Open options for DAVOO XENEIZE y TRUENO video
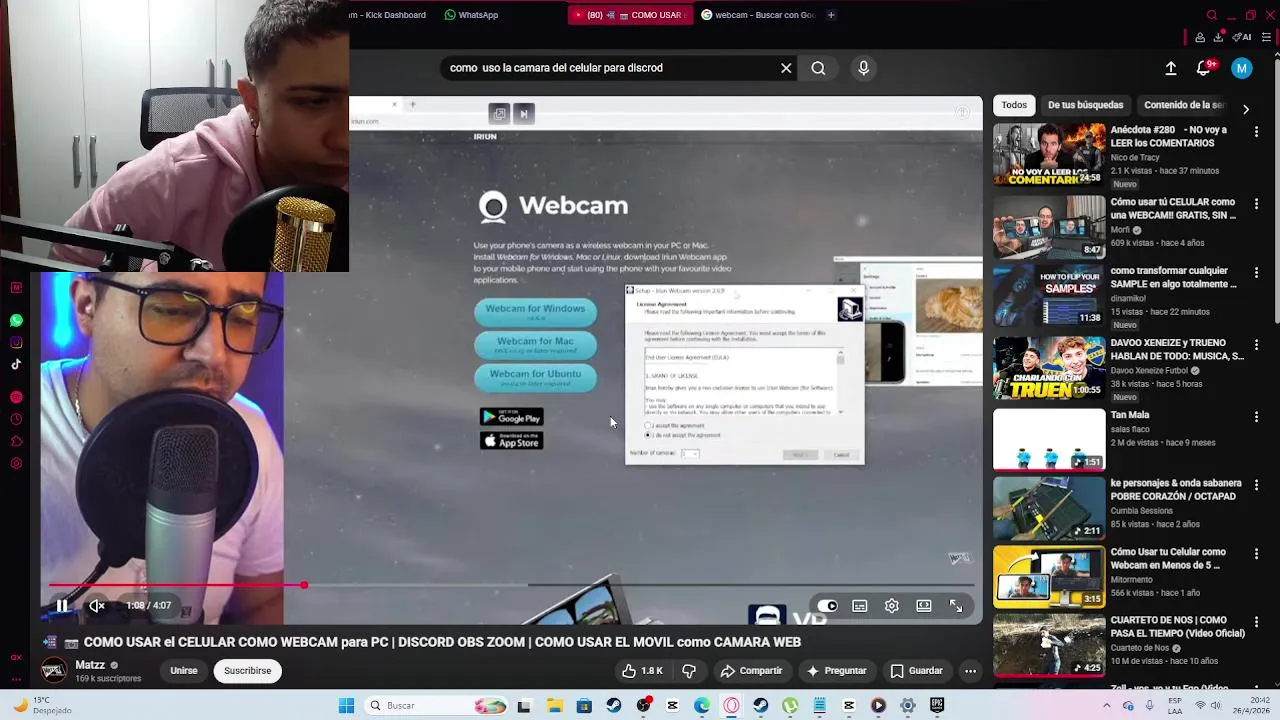This screenshot has width=1280, height=720. pos(1256,344)
